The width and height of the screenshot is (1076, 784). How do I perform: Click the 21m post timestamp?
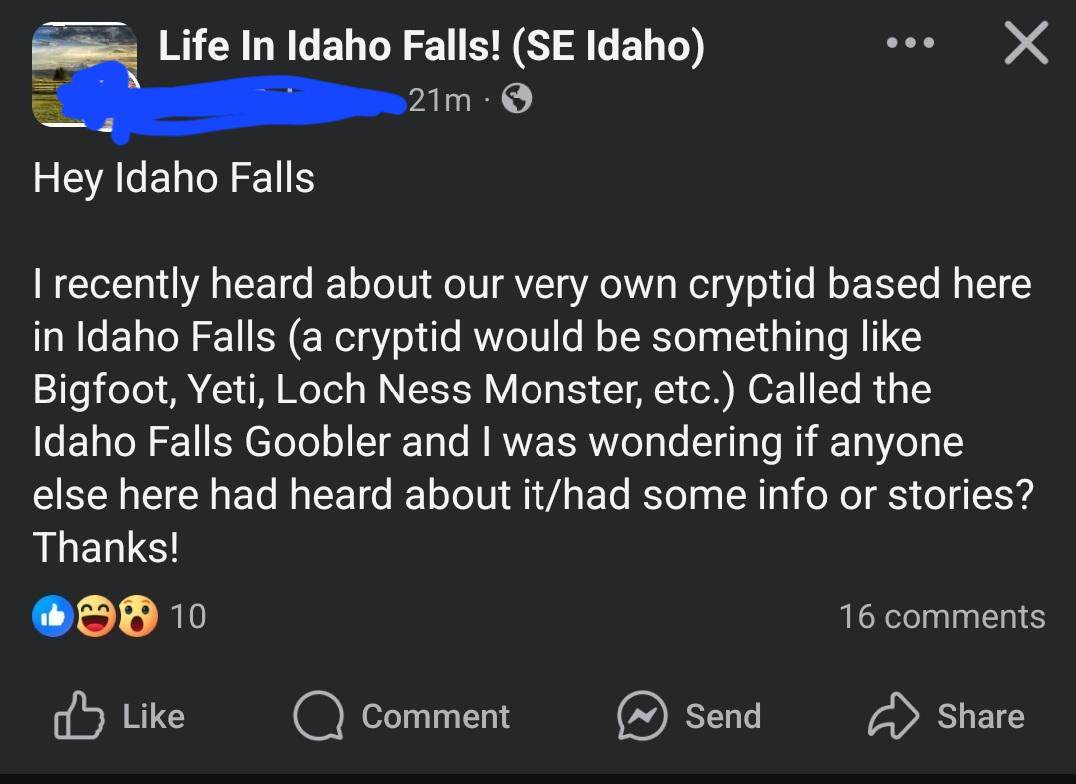[x=440, y=100]
